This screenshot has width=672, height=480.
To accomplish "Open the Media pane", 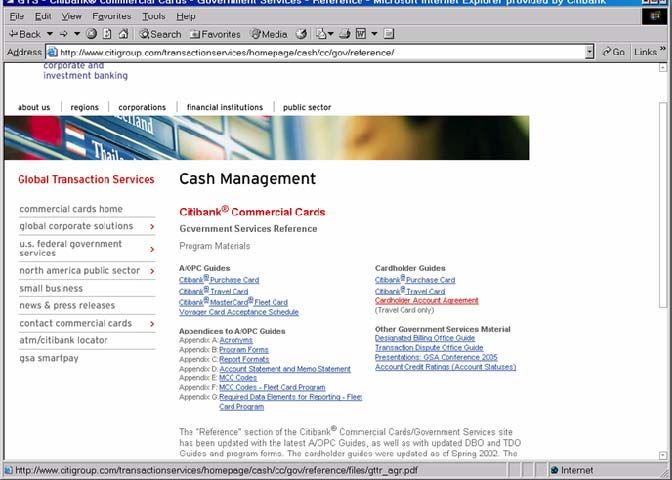I will coord(269,34).
